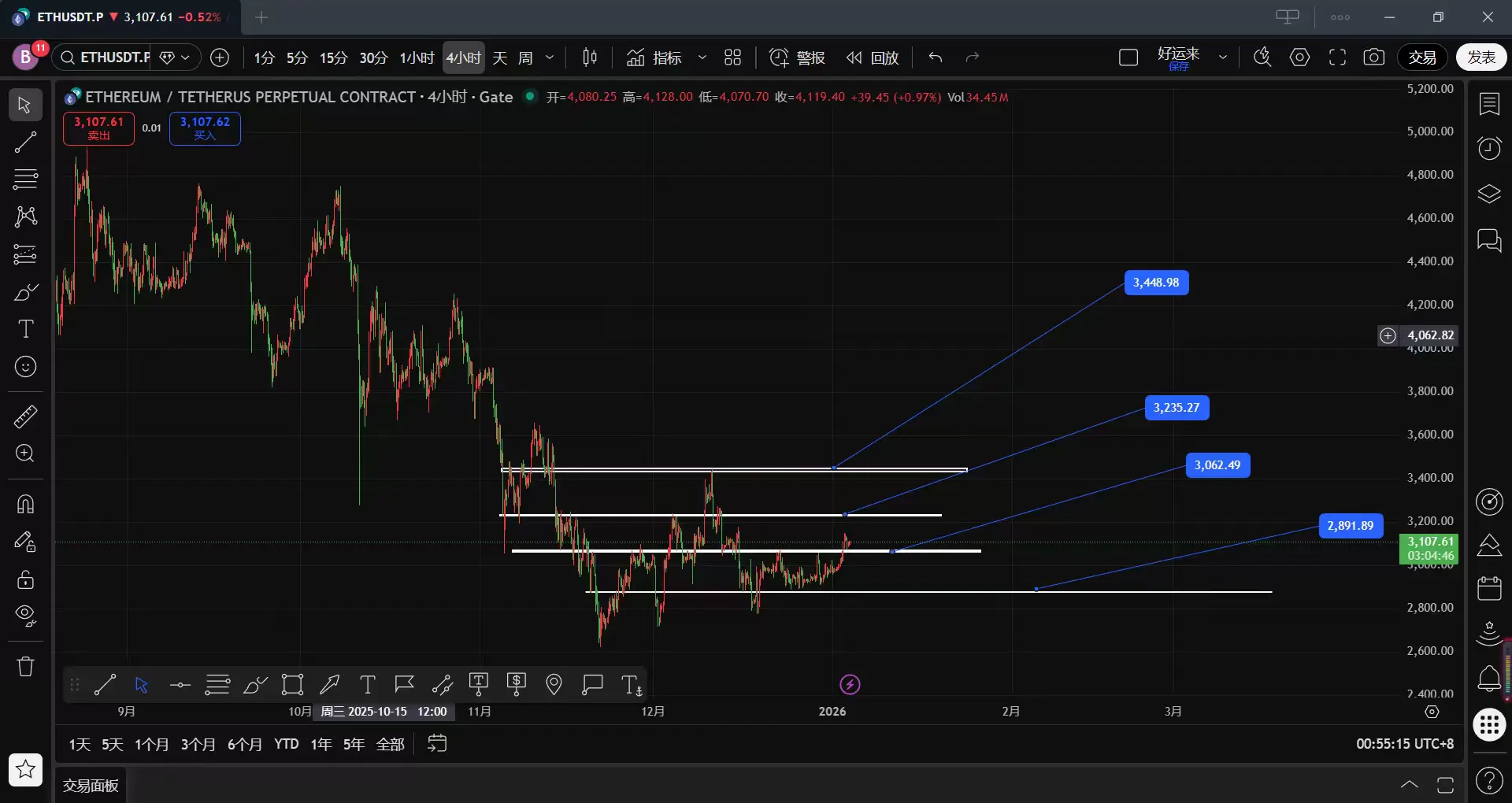Switch to the 1小时 timeframe

(417, 57)
